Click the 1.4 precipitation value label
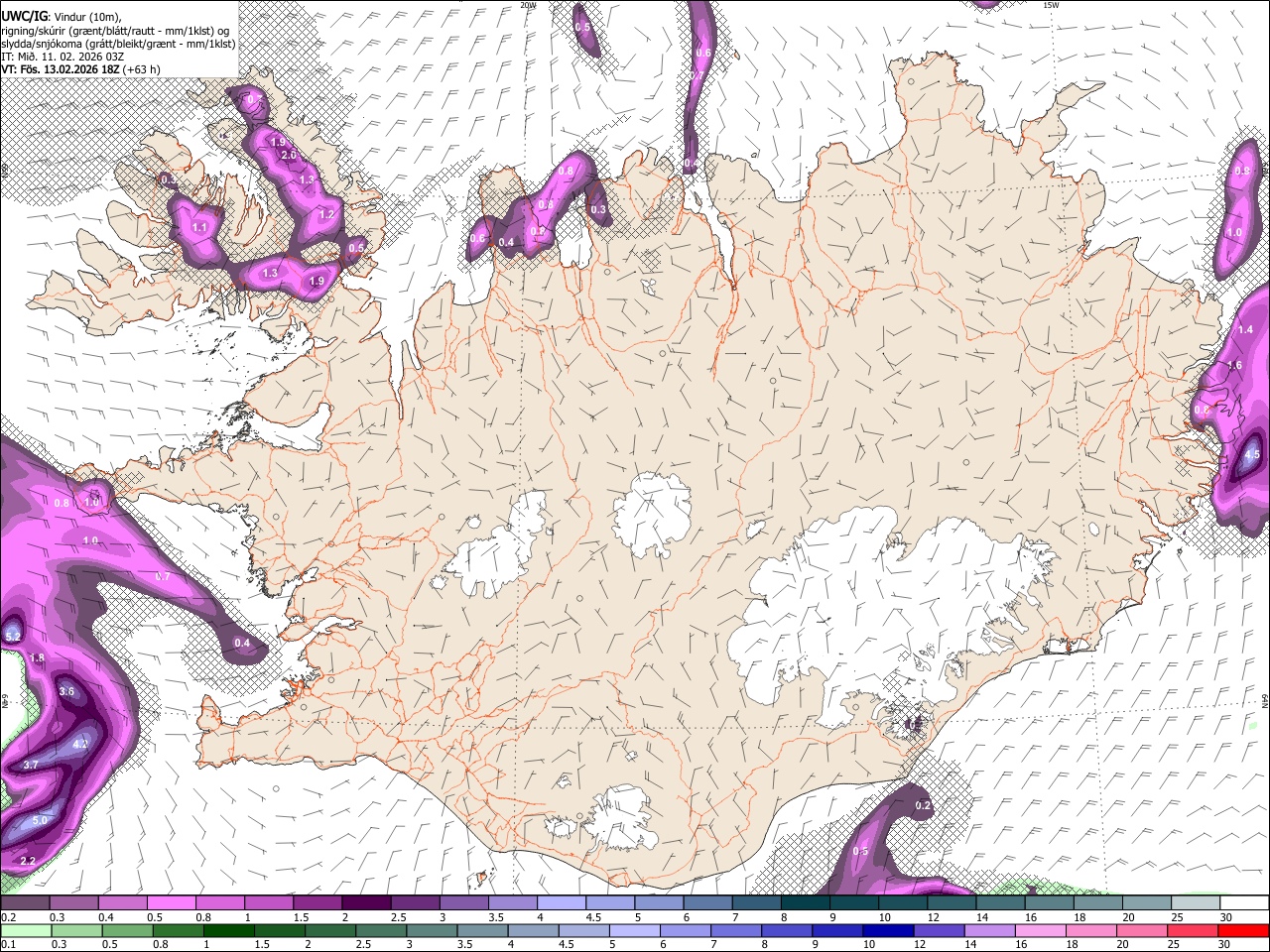 pyautogui.click(x=1246, y=329)
